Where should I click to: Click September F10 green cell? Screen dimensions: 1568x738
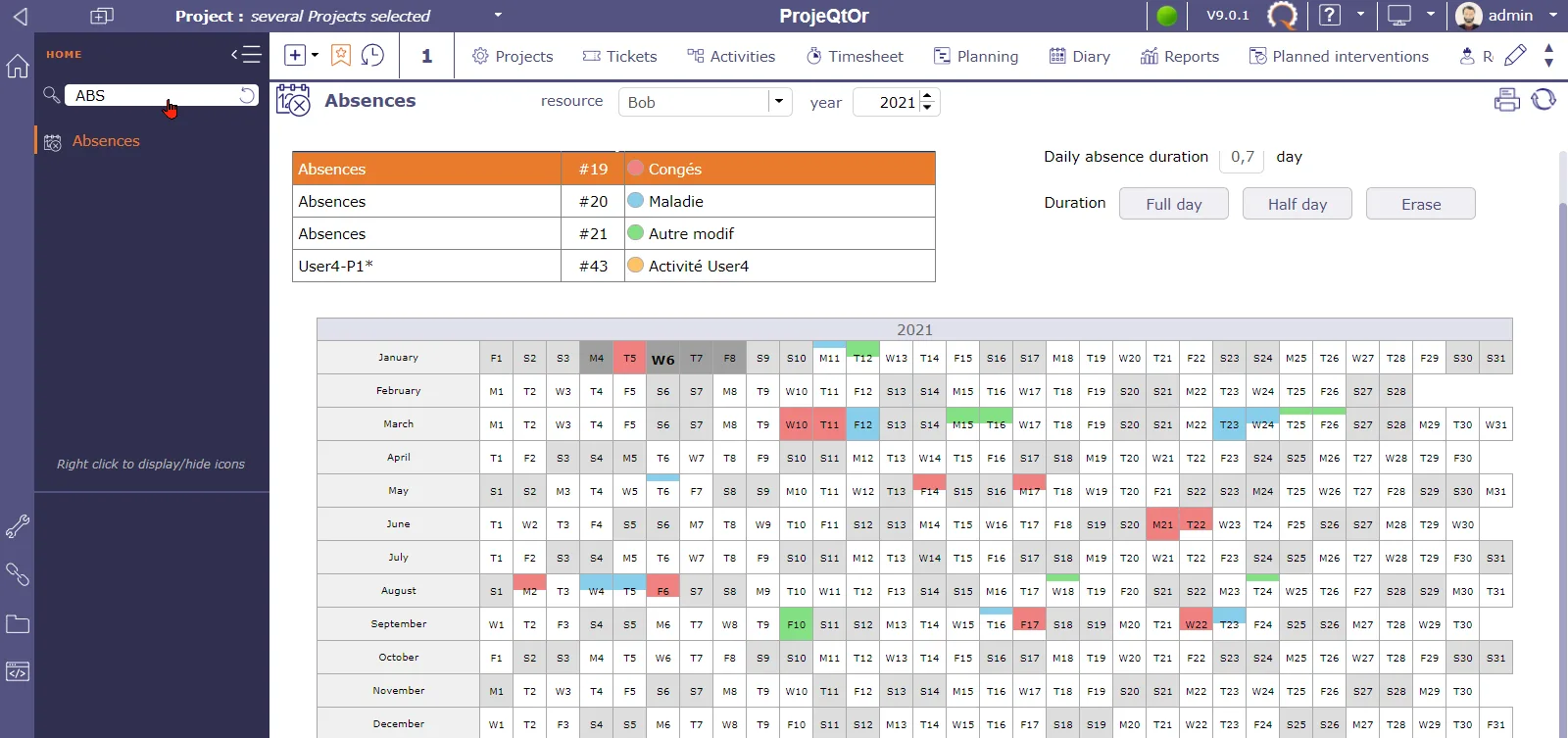point(797,624)
